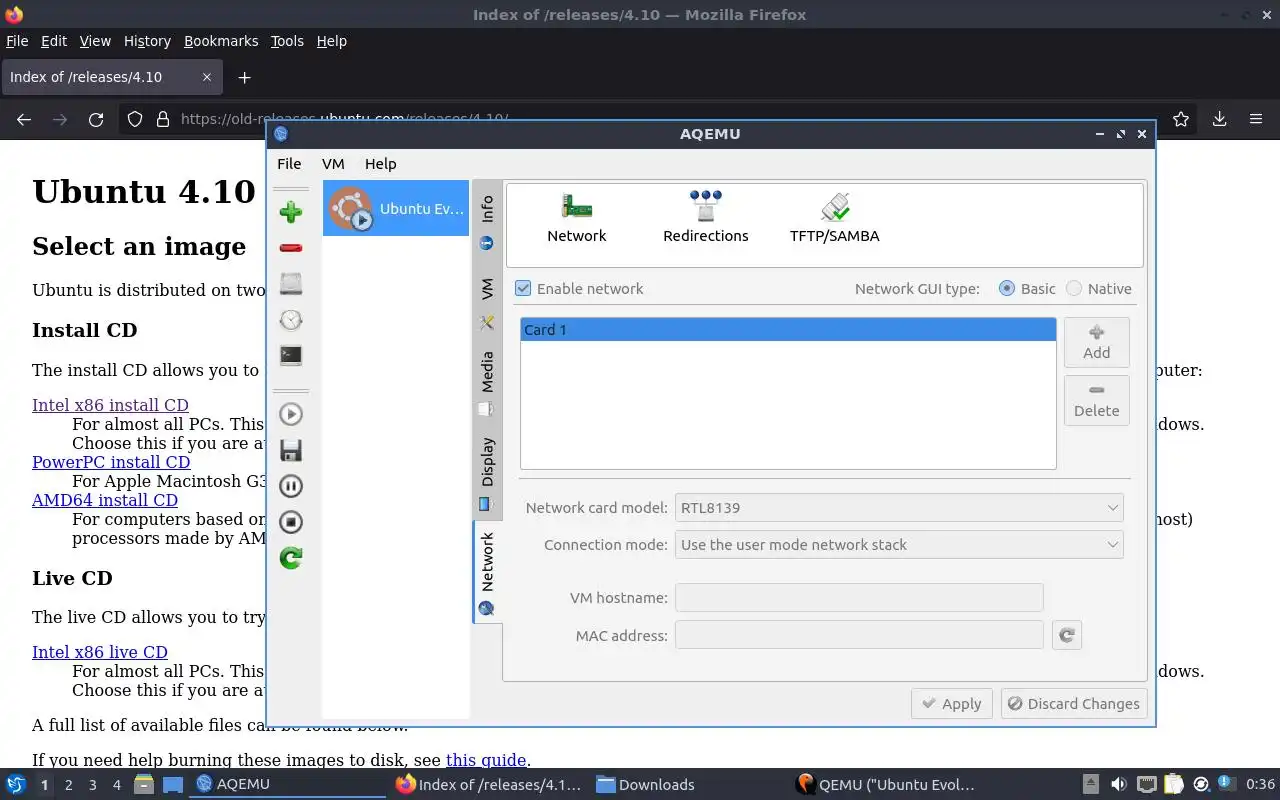Open a new Firefox tab with plus
The height and width of the screenshot is (800, 1280).
point(244,77)
